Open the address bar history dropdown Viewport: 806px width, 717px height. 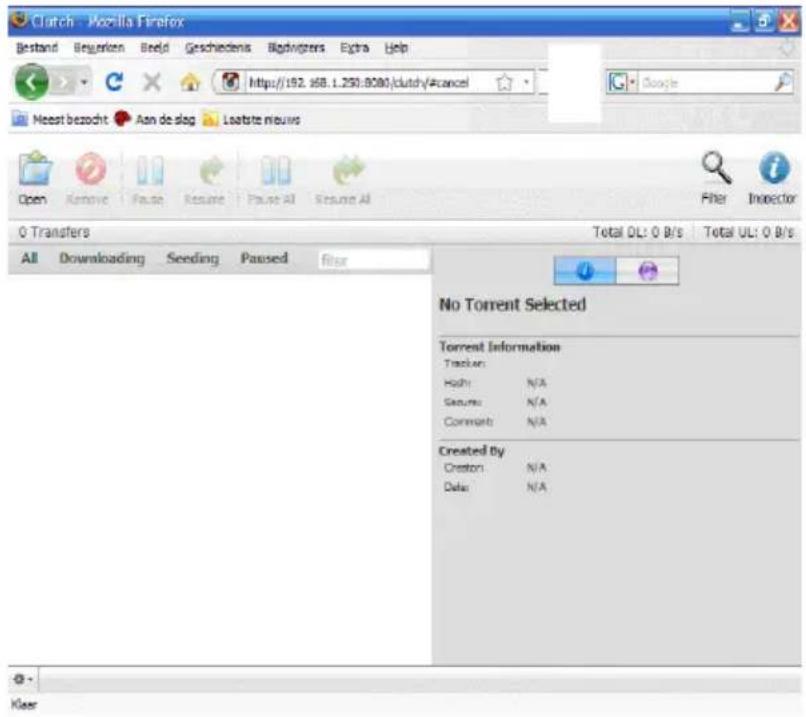point(526,82)
